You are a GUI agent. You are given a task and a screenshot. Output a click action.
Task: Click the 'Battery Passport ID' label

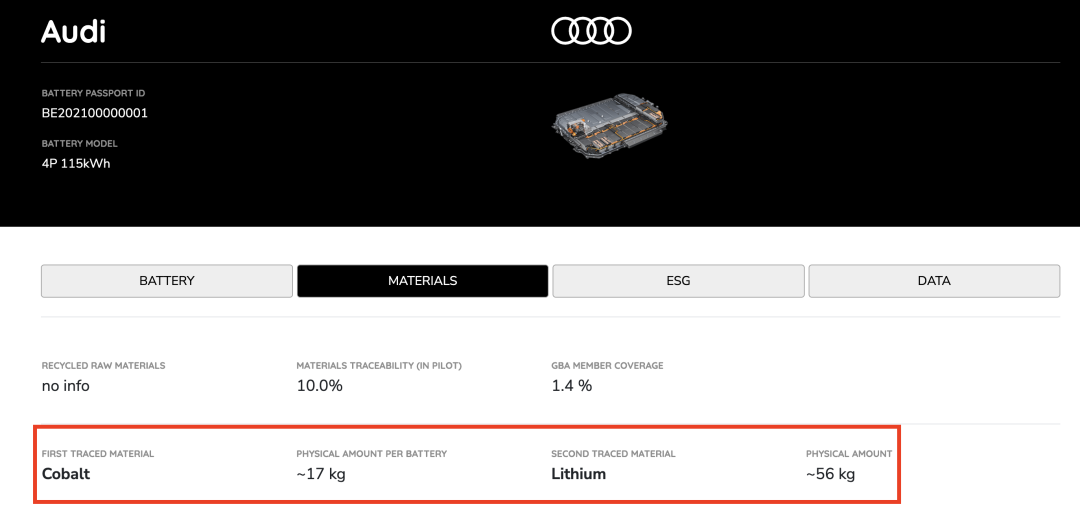93,93
